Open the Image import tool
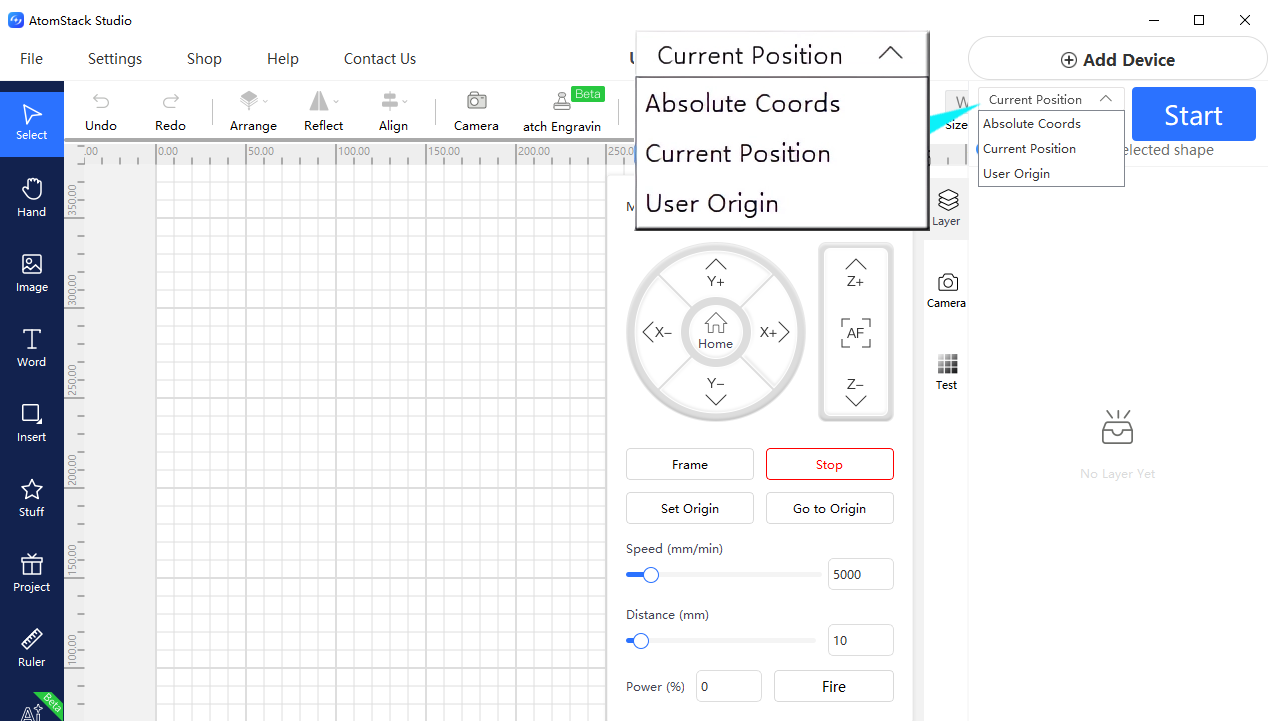Image resolution: width=1286 pixels, height=722 pixels. pos(32,273)
